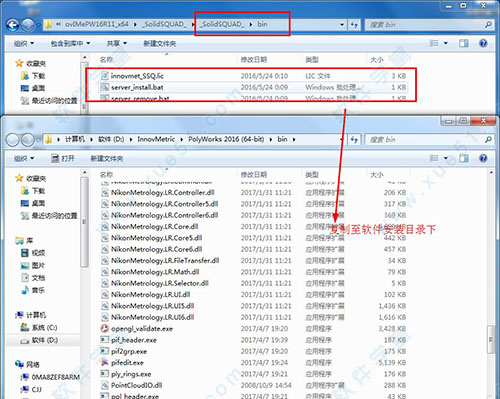Click refresh button in lower window address bar
Viewport: 500px width, 399px height.
pos(354,139)
